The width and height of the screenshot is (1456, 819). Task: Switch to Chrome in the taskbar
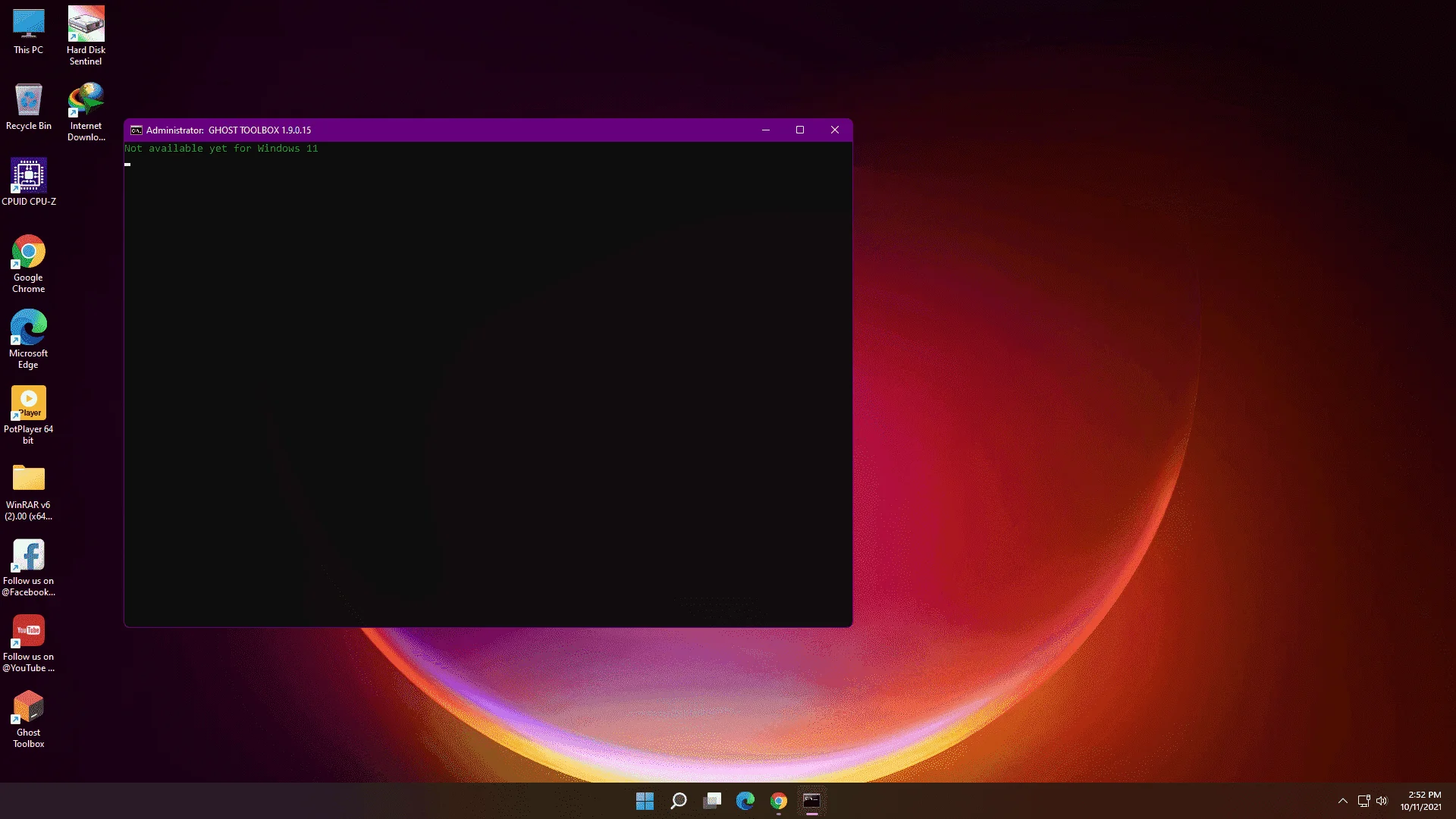(779, 801)
